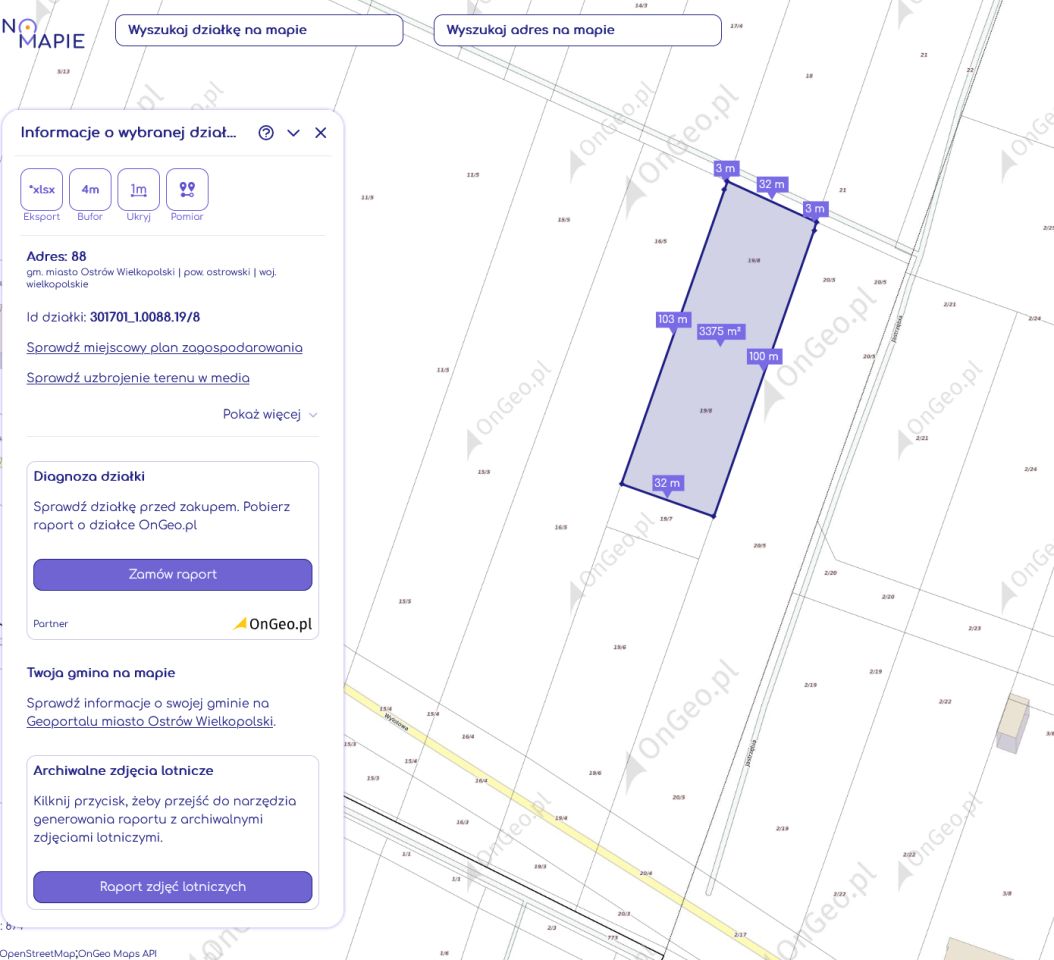Activate the Pomiar measurement tool
The width and height of the screenshot is (1054, 960).
(x=187, y=190)
